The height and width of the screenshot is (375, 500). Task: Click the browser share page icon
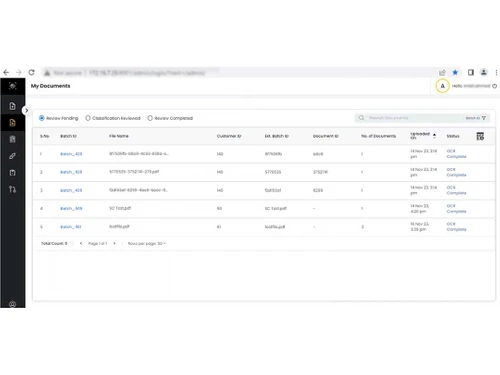pos(442,72)
